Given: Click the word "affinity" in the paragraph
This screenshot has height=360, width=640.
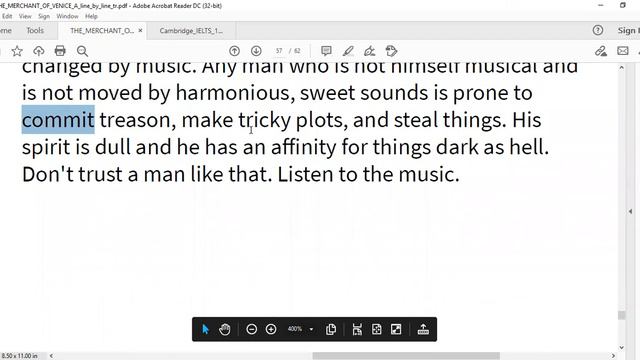Looking at the screenshot, I should (x=304, y=147).
